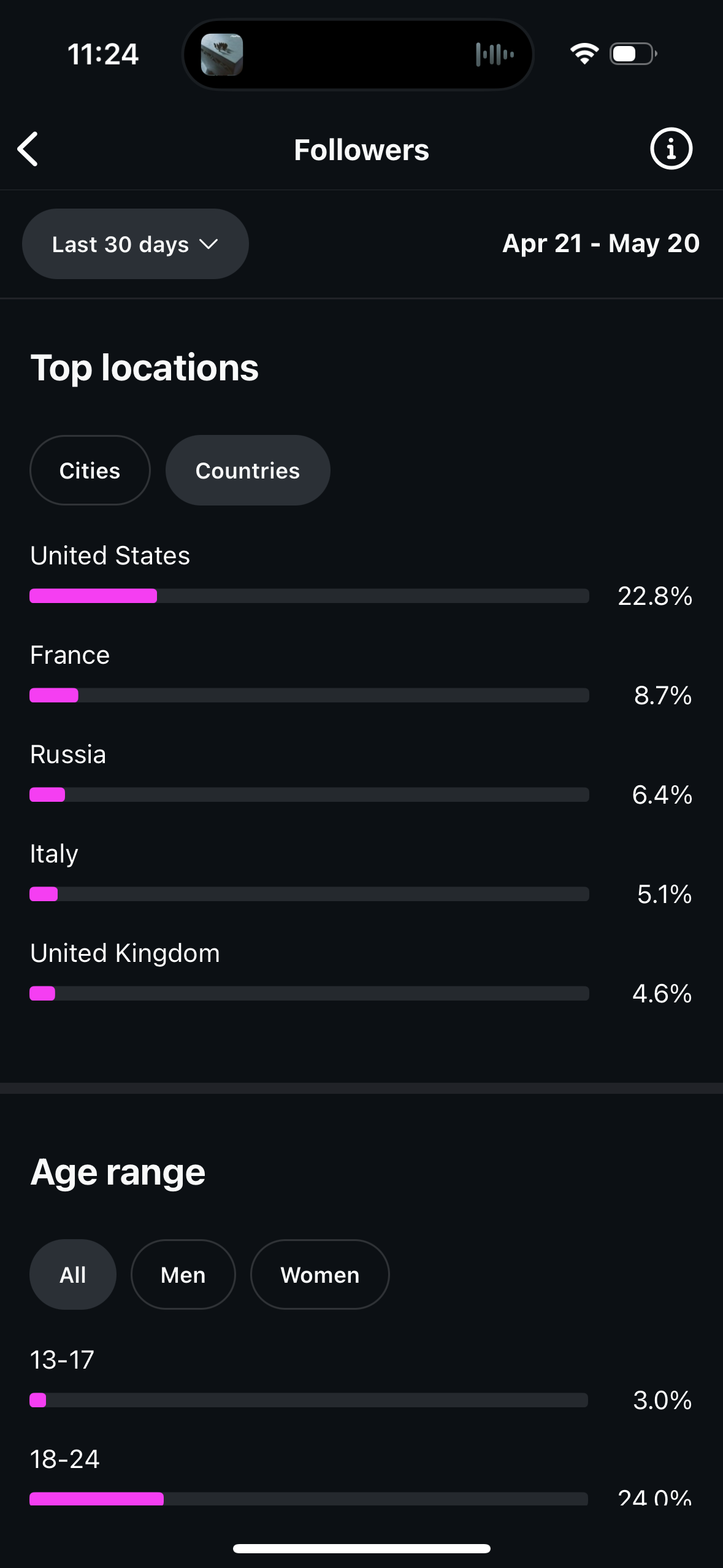
Task: Tap the battery indicator icon
Action: [x=633, y=54]
